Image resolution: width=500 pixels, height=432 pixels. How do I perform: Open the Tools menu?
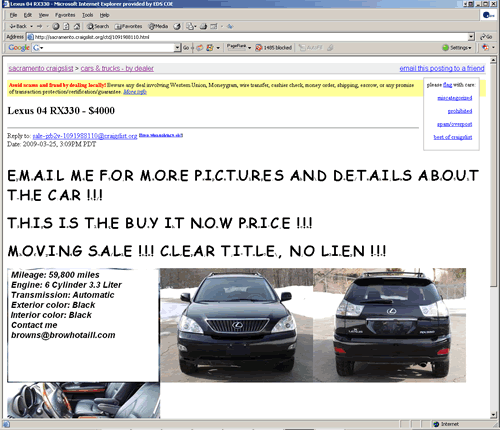point(88,15)
